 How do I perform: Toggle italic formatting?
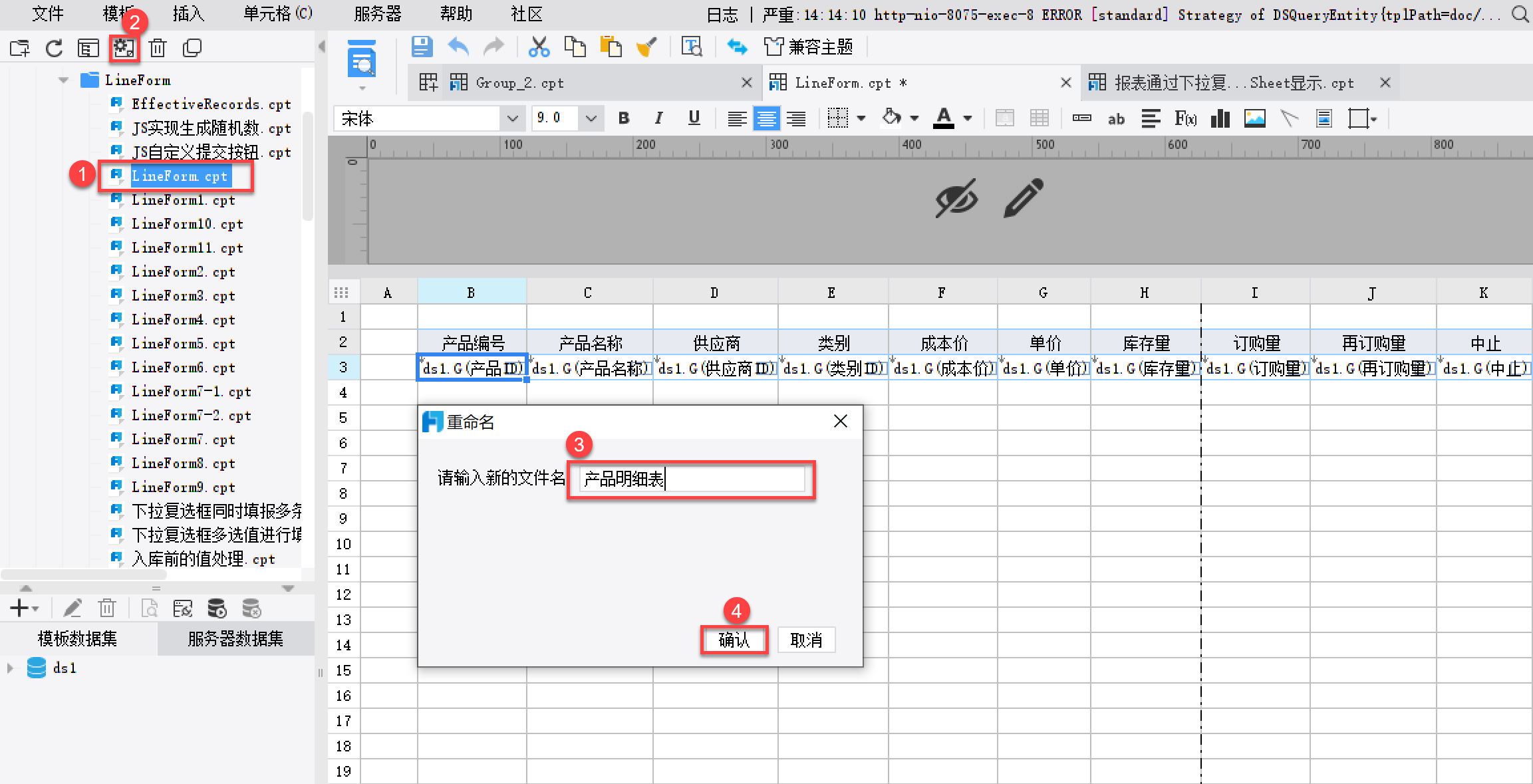[x=658, y=118]
